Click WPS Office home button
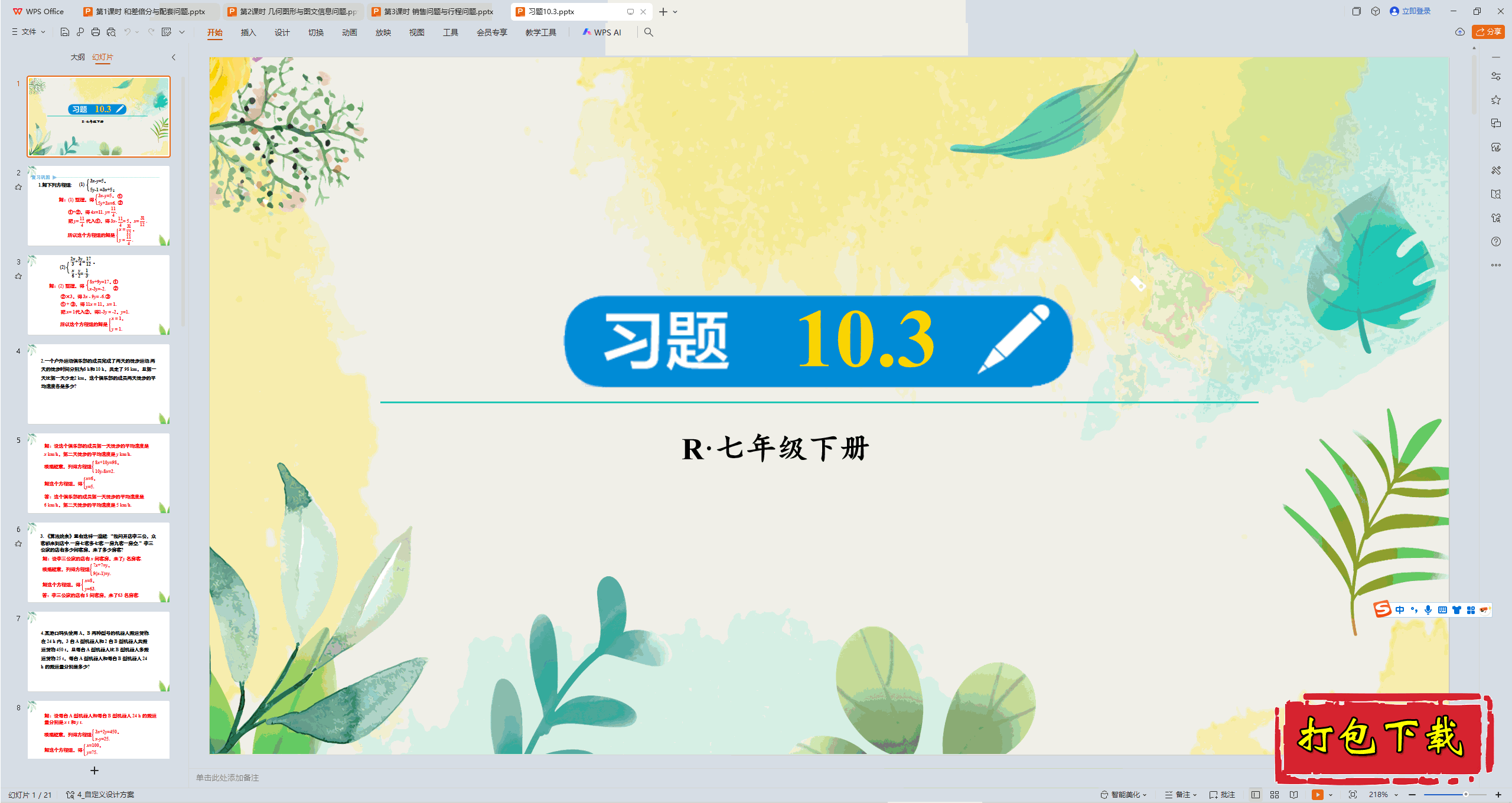Viewport: 1512px width, 803px height. 38,11
